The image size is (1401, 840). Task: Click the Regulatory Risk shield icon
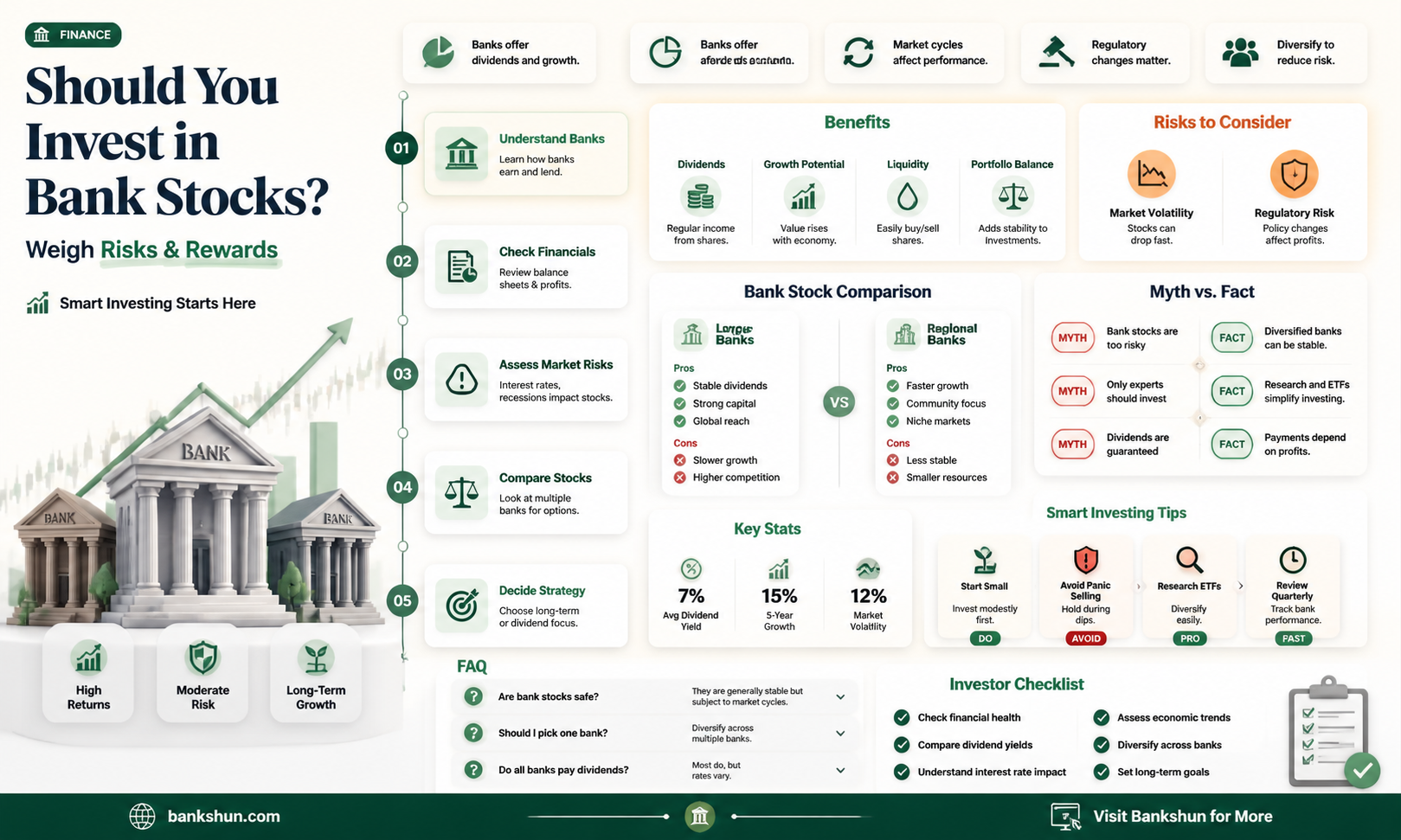pyautogui.click(x=1294, y=174)
